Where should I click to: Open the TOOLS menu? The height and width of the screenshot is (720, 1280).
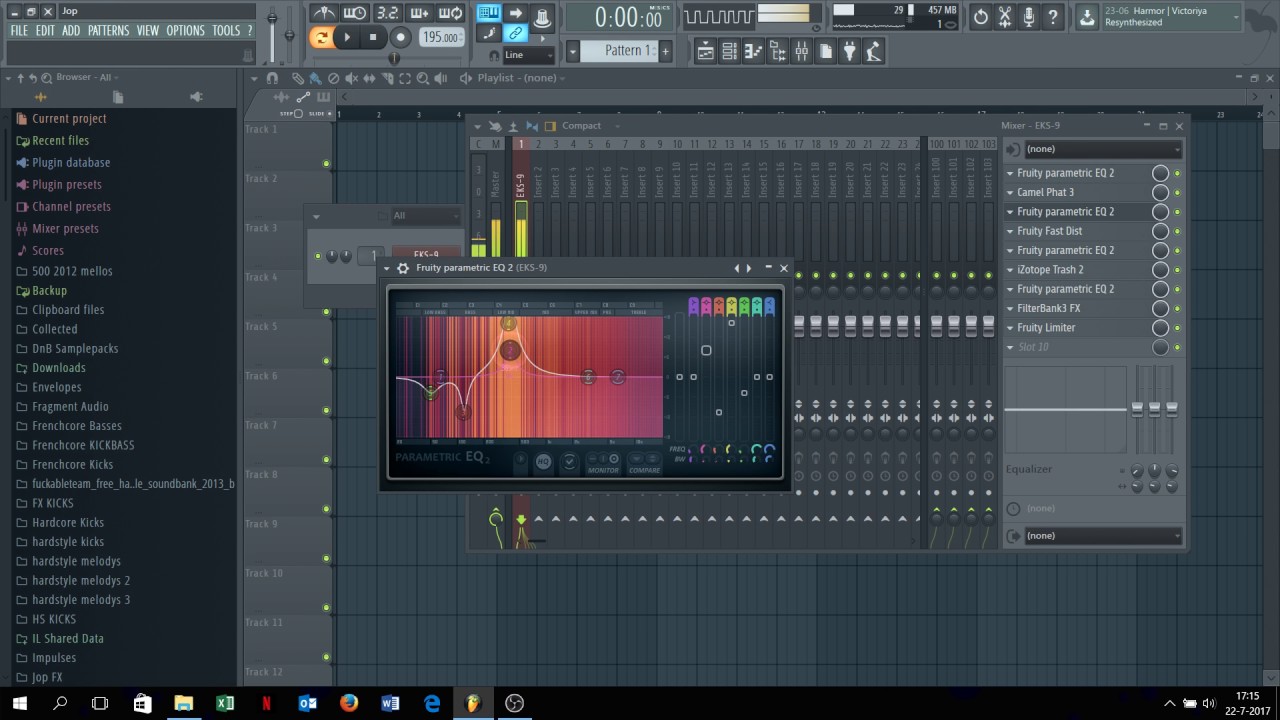tap(226, 31)
